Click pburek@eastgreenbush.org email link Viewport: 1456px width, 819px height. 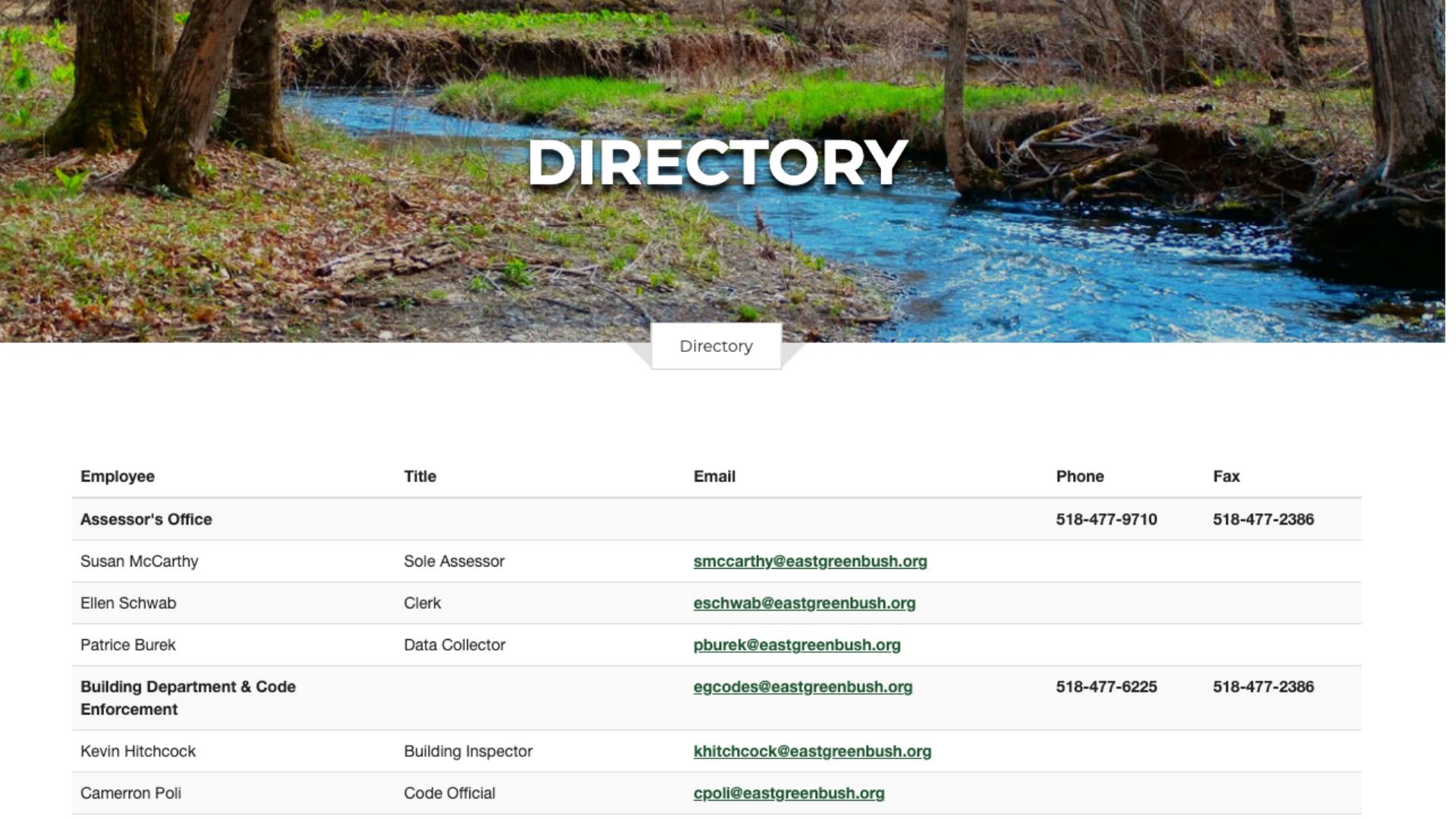click(796, 645)
